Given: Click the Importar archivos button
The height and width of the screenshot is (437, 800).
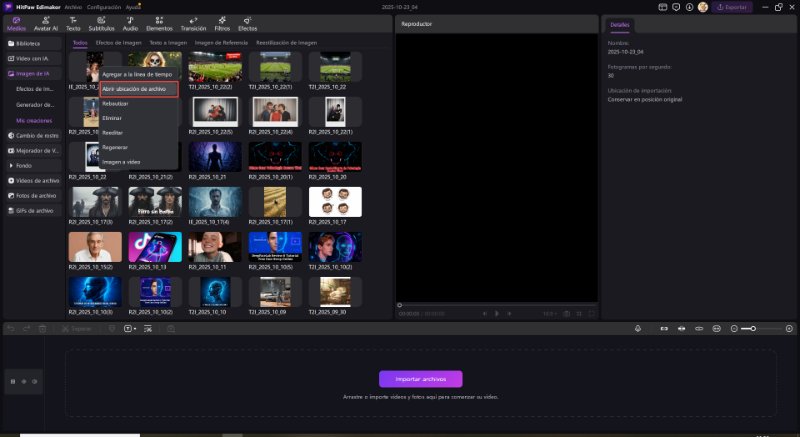Looking at the screenshot, I should [x=420, y=379].
